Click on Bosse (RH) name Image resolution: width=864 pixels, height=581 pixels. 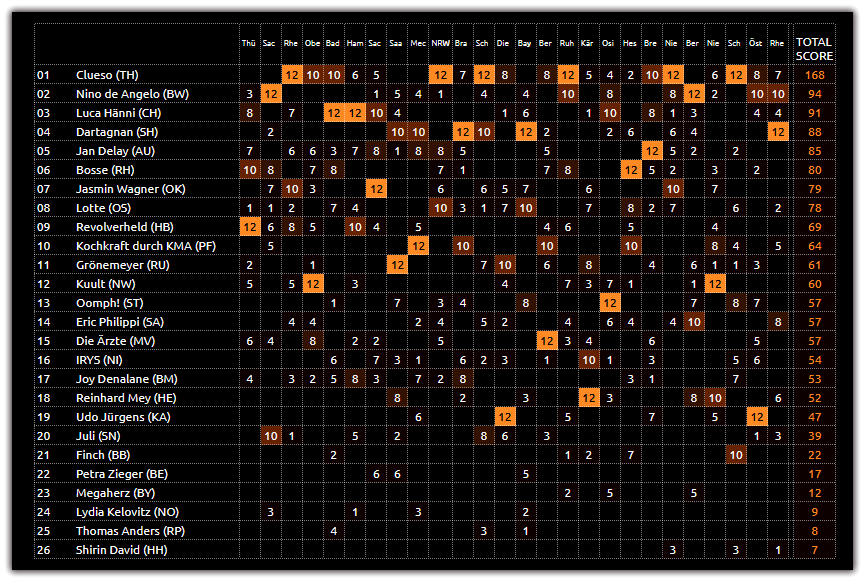point(105,170)
